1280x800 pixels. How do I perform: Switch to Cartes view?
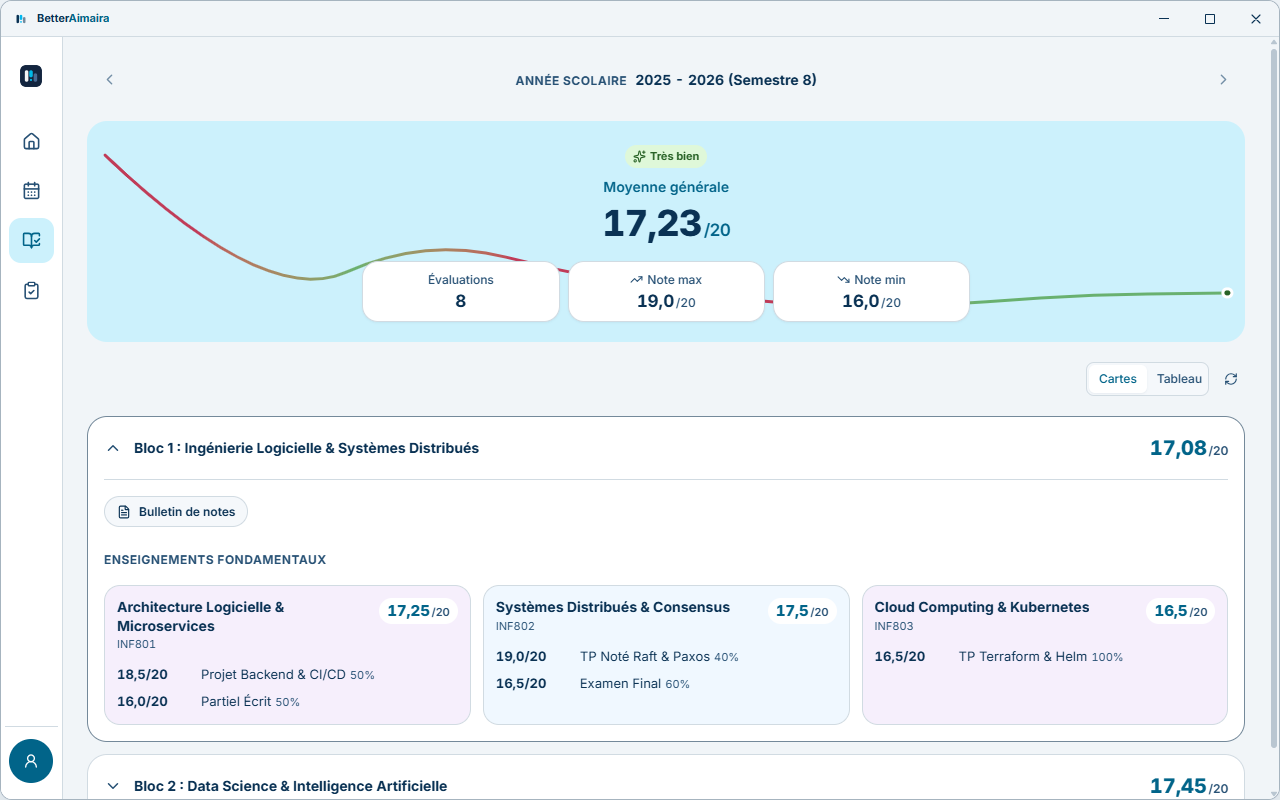(1118, 379)
